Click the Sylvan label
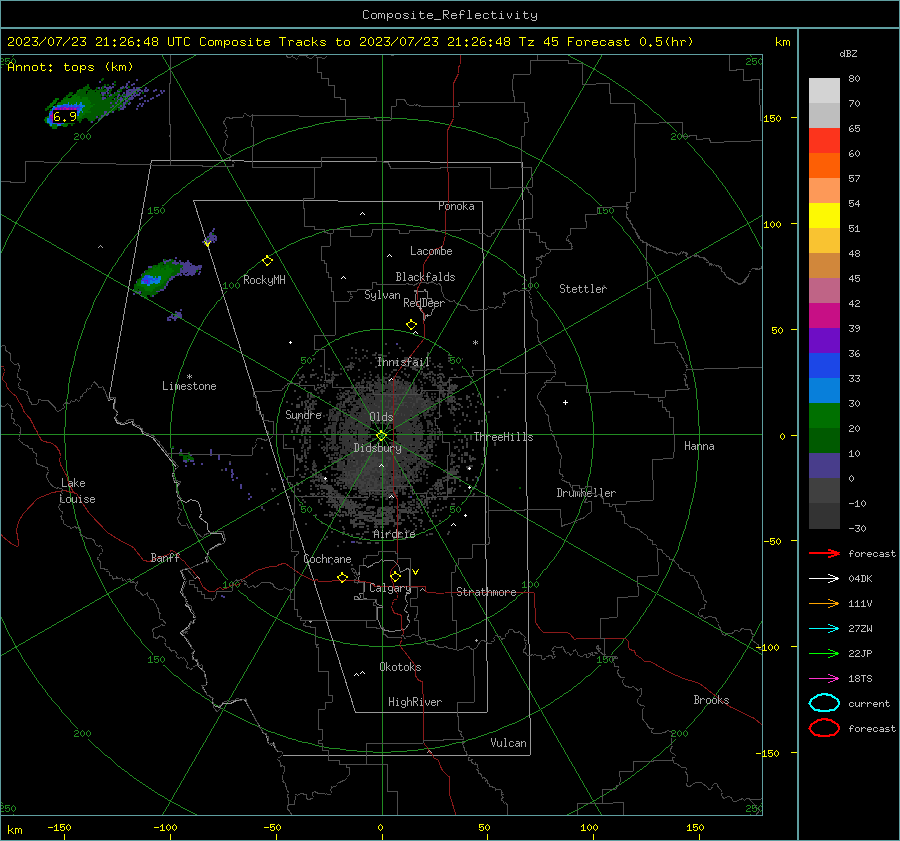 click(382, 295)
